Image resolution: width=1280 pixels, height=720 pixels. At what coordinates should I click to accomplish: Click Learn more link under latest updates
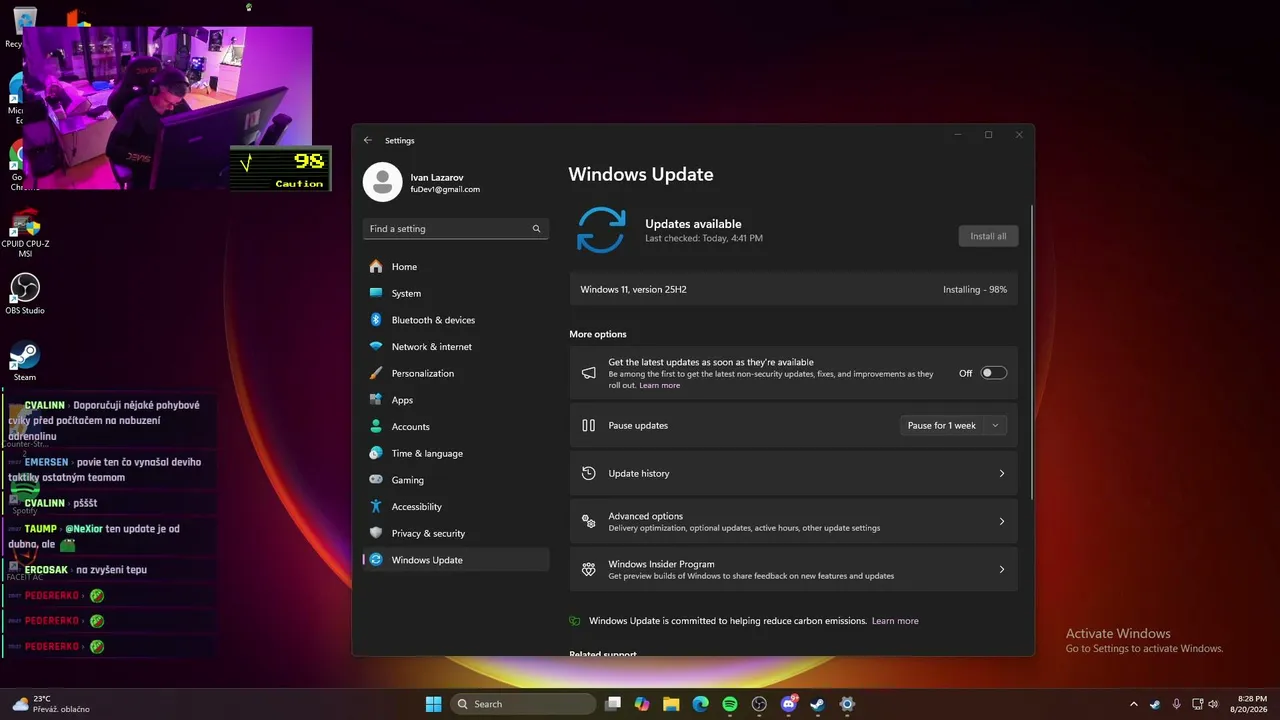659,386
